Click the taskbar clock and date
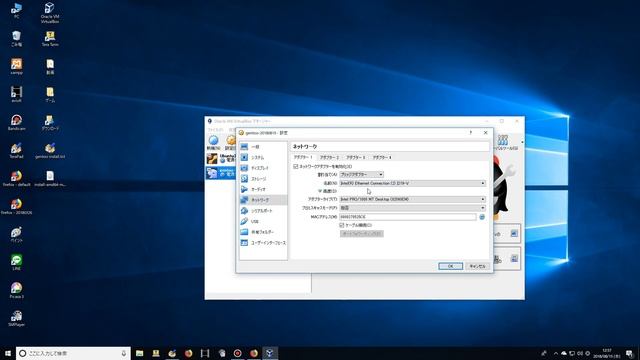Screen dimensions: 640x360 607,353
